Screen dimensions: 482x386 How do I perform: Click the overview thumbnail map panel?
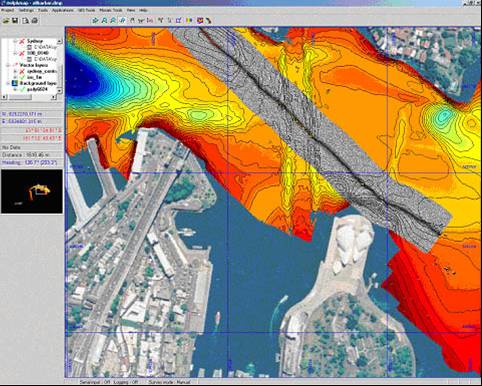click(32, 191)
